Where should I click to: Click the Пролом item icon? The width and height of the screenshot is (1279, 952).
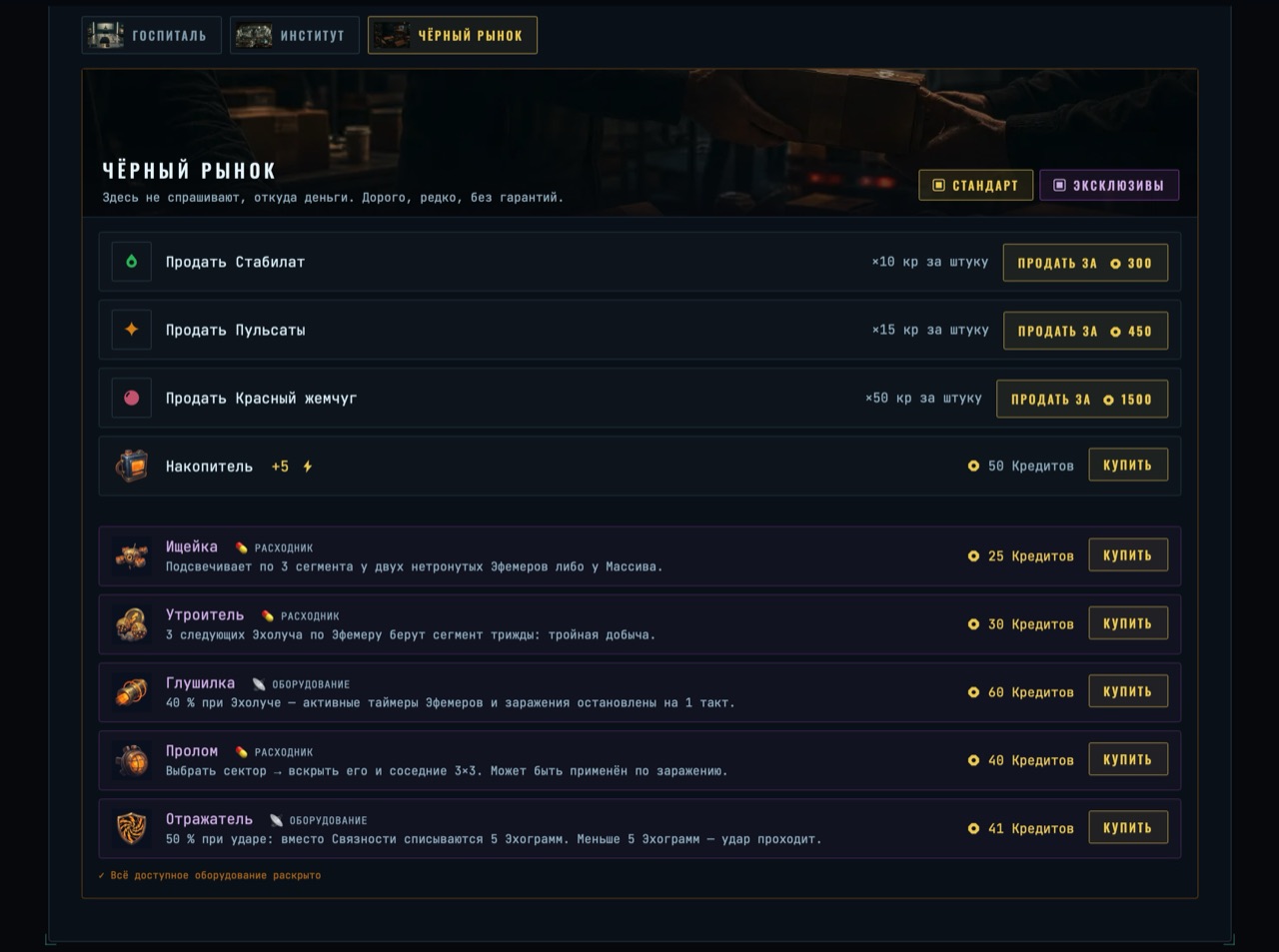[x=131, y=760]
